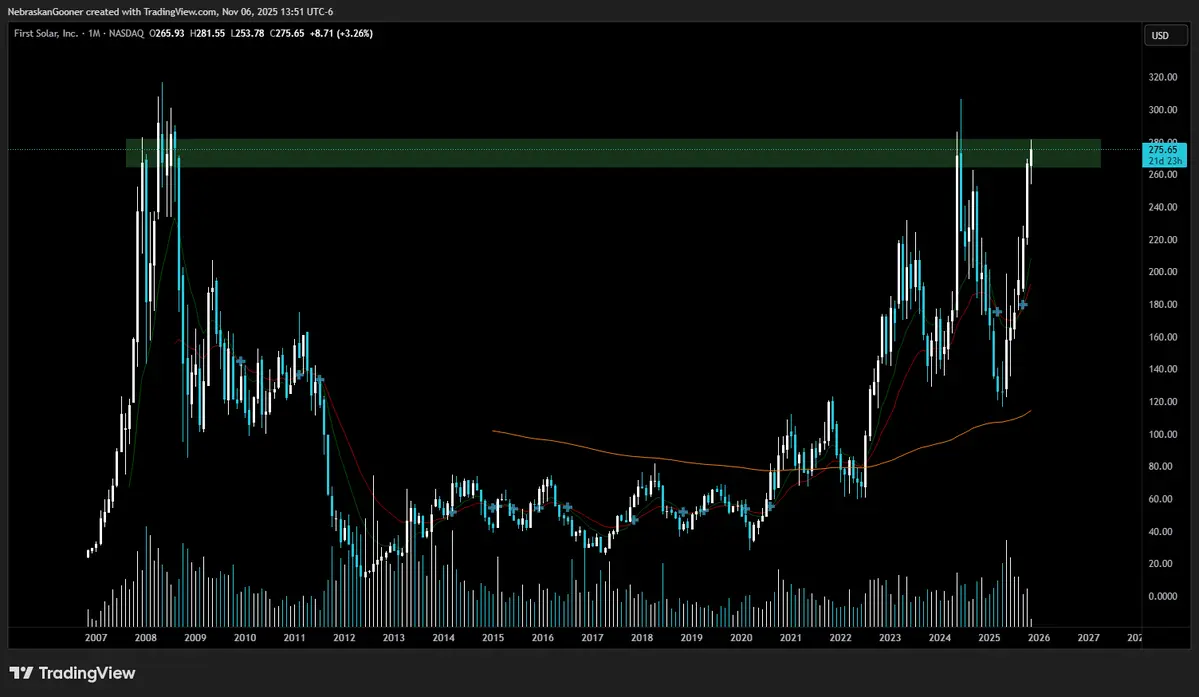1199x697 pixels.
Task: Click the current price tag 275.65 on axis
Action: [x=1163, y=150]
